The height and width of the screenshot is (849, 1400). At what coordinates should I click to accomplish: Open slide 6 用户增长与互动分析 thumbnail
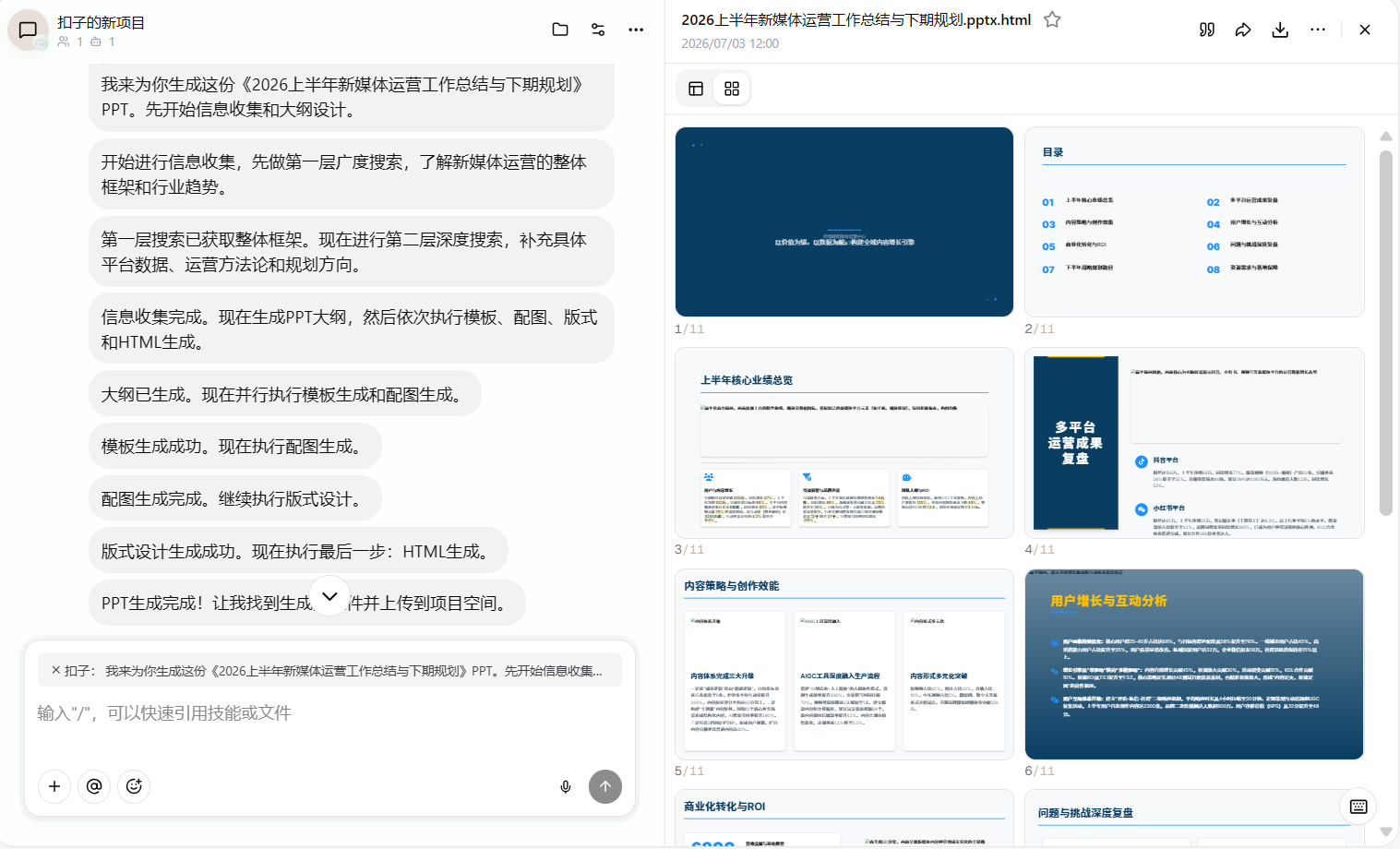(1194, 664)
